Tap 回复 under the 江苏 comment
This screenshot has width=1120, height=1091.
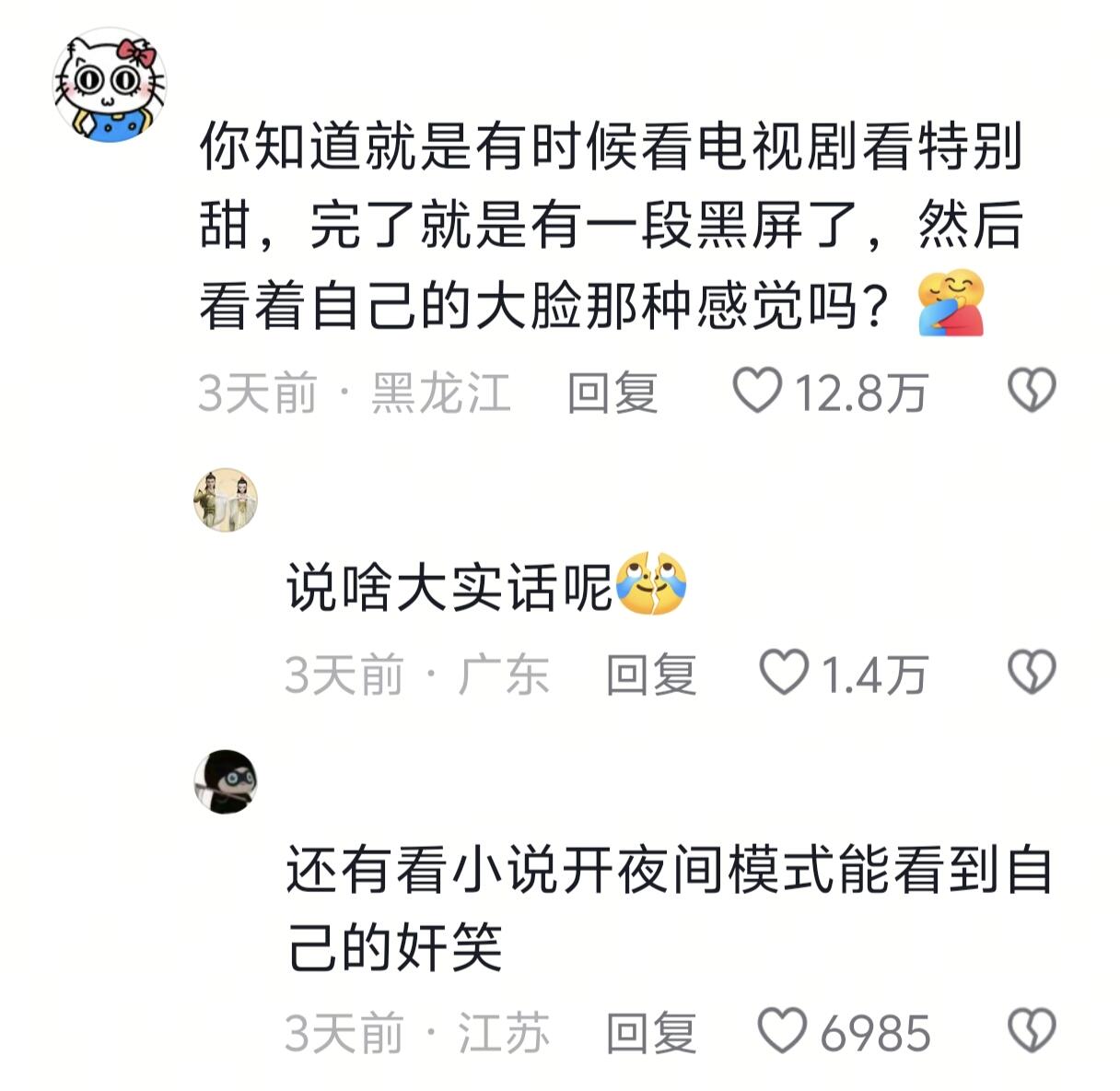[651, 1032]
